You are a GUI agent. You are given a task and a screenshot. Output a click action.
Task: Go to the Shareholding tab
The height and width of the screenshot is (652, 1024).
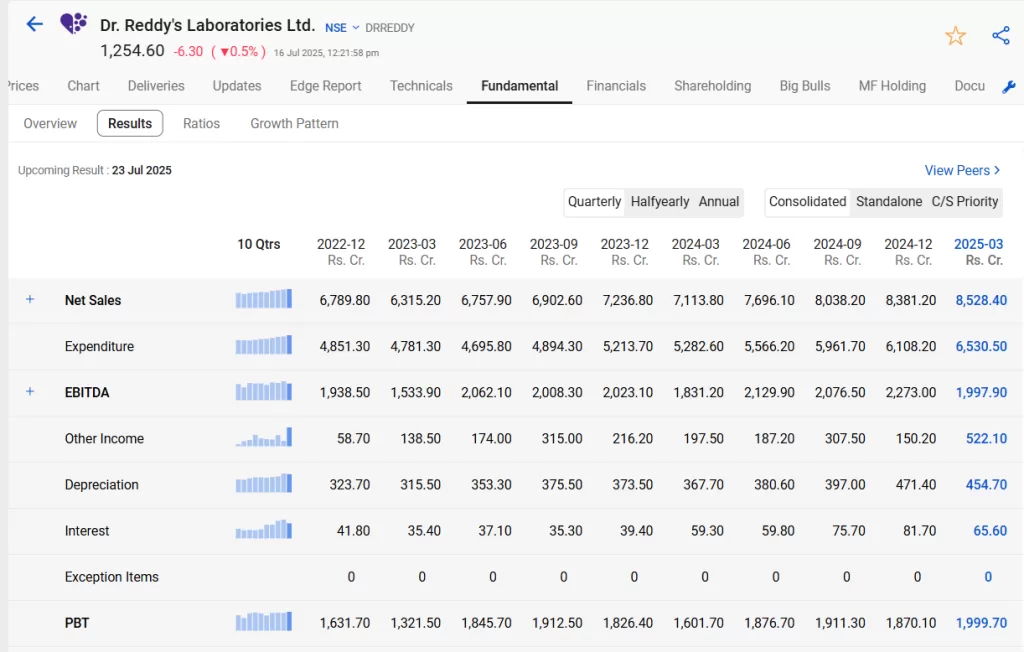712,86
